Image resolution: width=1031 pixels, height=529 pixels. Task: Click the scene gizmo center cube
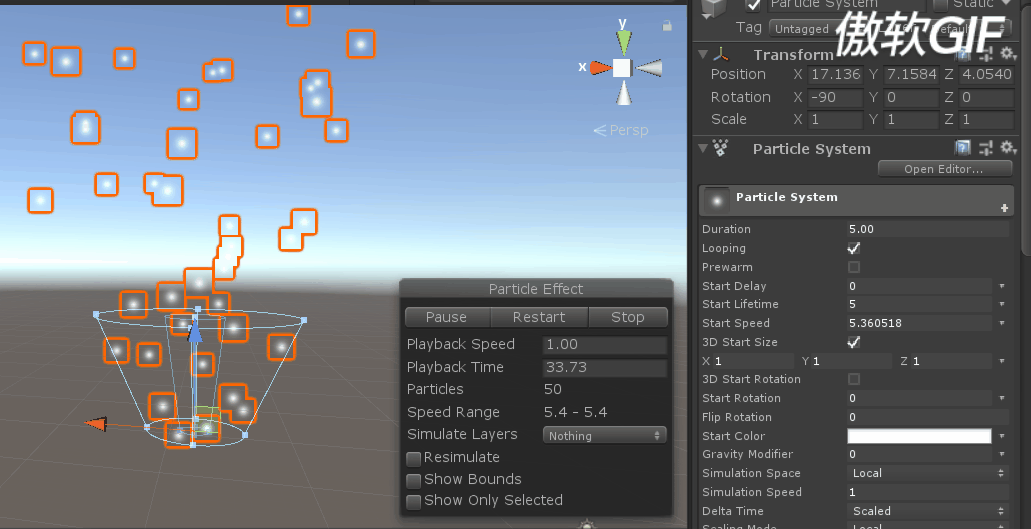(623, 68)
